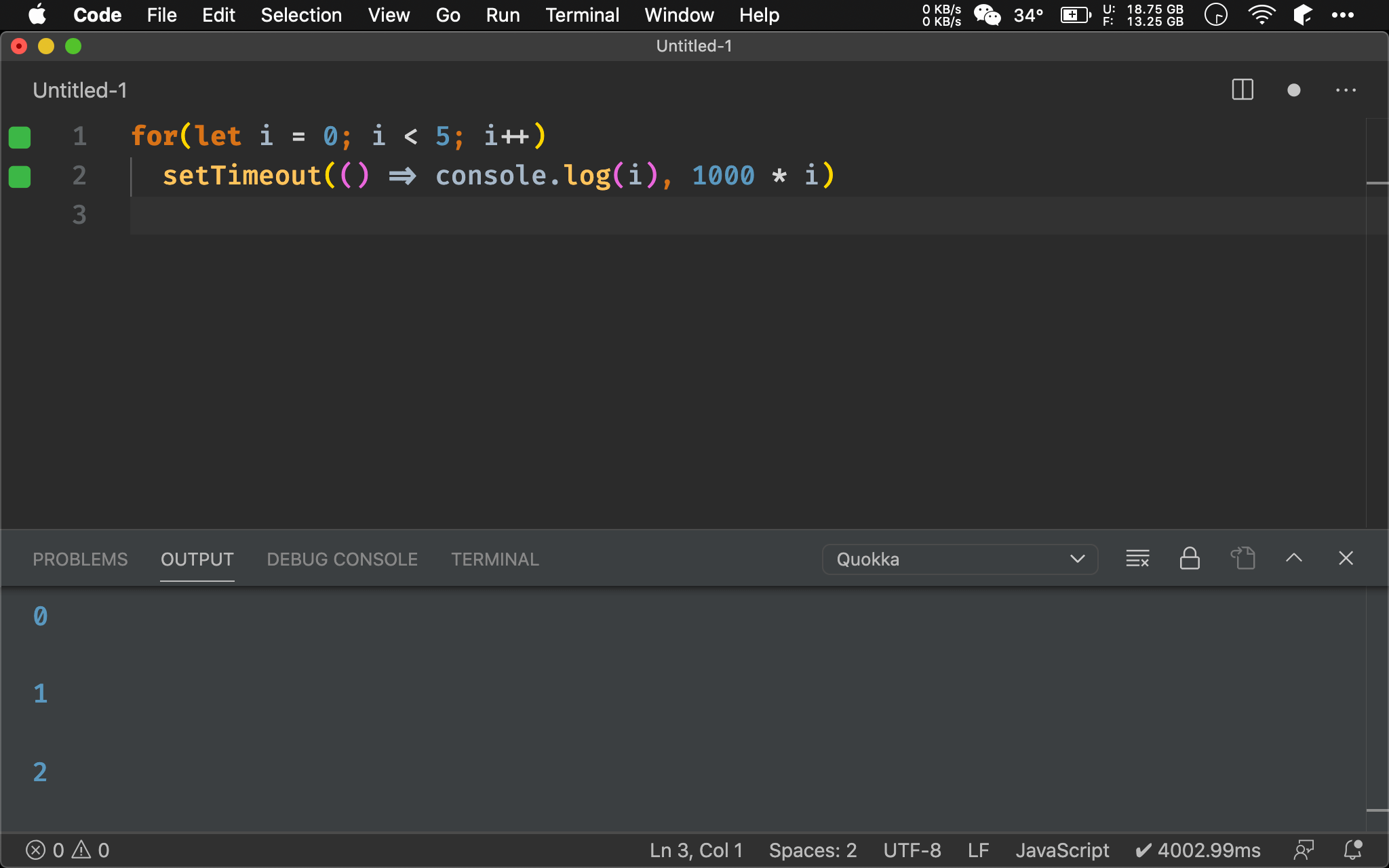This screenshot has height=868, width=1389.
Task: Click the notifications bell in status bar
Action: pos(1353,850)
